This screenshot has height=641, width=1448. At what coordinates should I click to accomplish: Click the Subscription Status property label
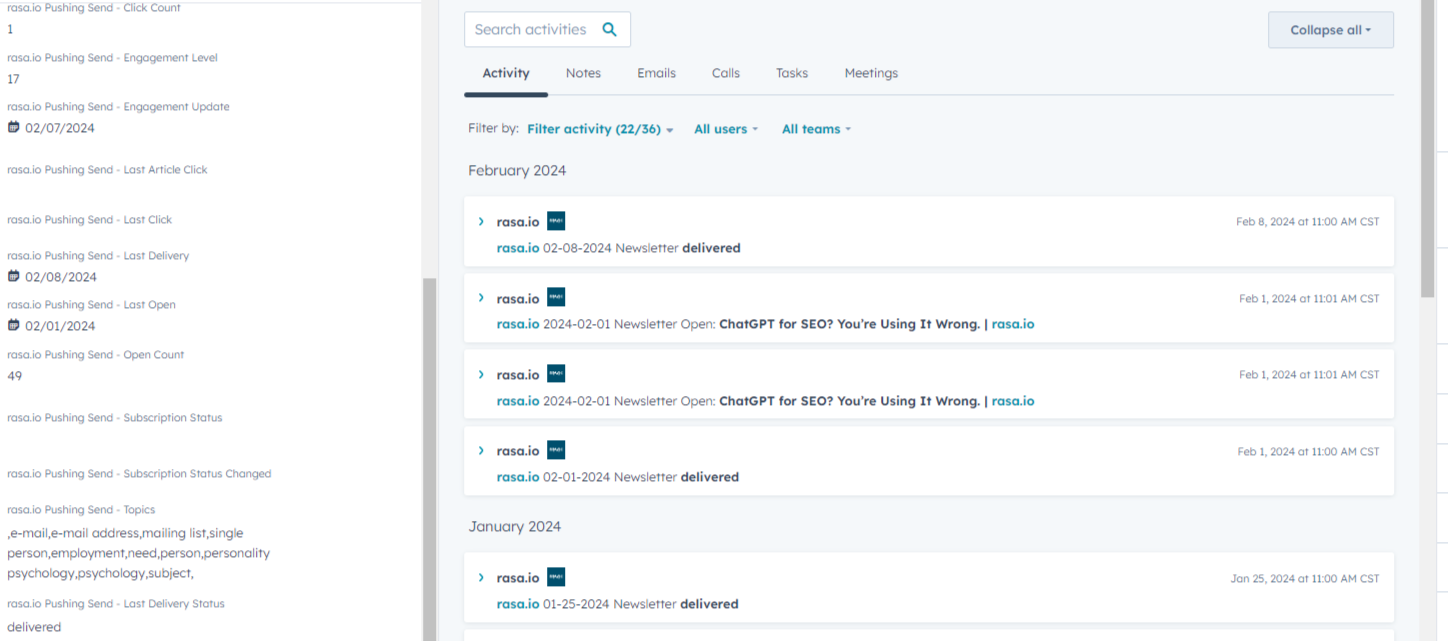[x=115, y=418]
